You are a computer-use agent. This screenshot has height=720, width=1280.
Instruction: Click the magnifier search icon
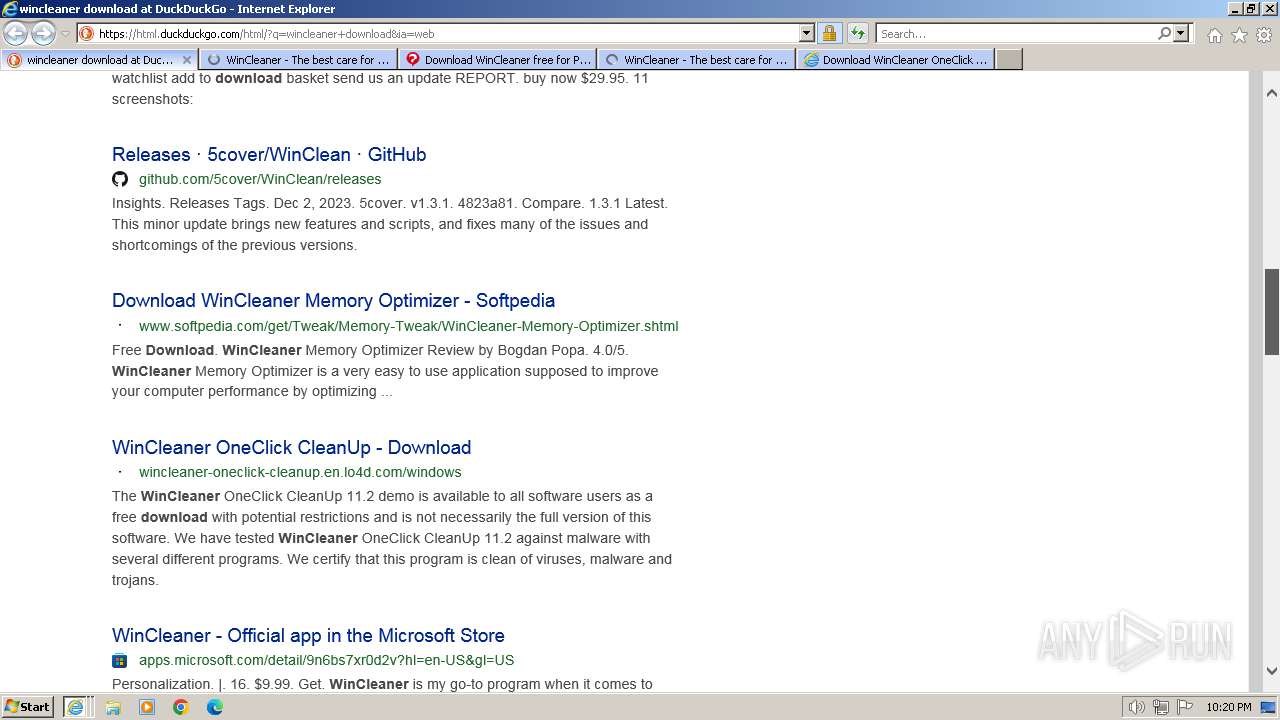(1164, 33)
